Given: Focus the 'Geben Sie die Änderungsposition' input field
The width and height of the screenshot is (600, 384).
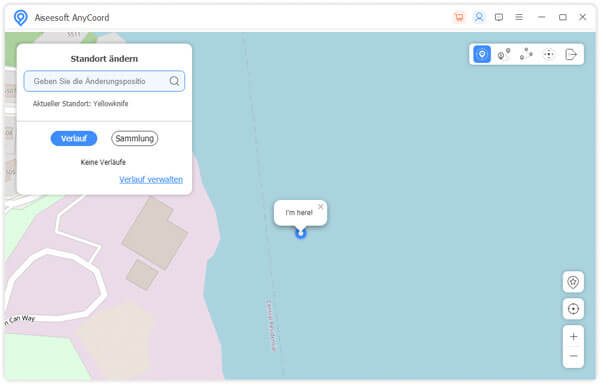Looking at the screenshot, I should pyautogui.click(x=104, y=81).
